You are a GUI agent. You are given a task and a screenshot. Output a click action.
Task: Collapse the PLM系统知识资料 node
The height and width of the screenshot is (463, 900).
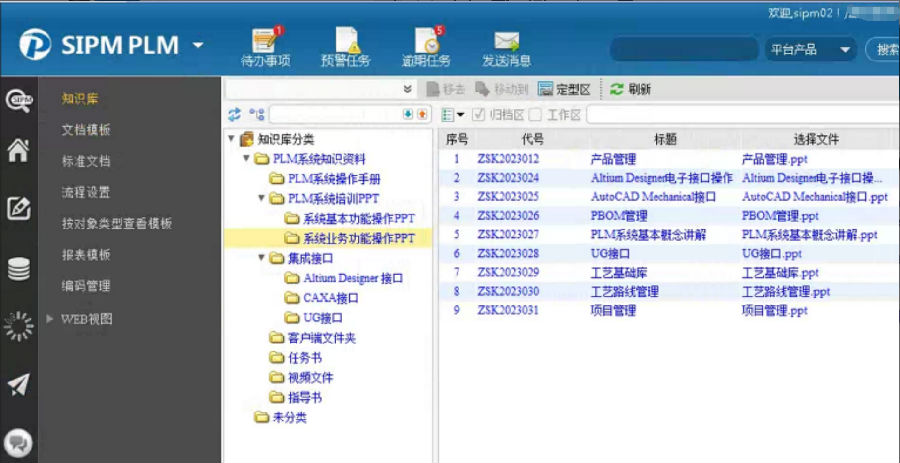(x=246, y=158)
